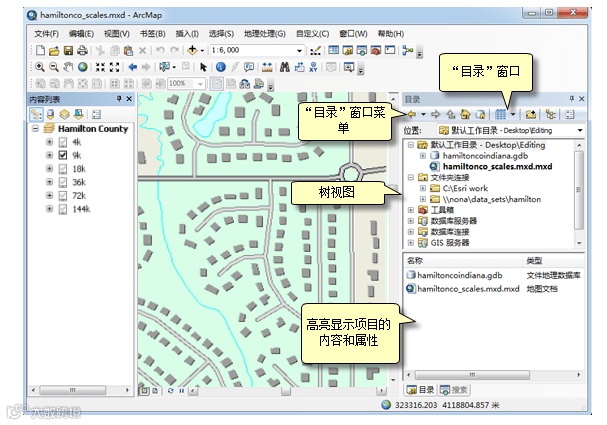
Task: Collapse the 文件夹连接 node
Action: (411, 178)
